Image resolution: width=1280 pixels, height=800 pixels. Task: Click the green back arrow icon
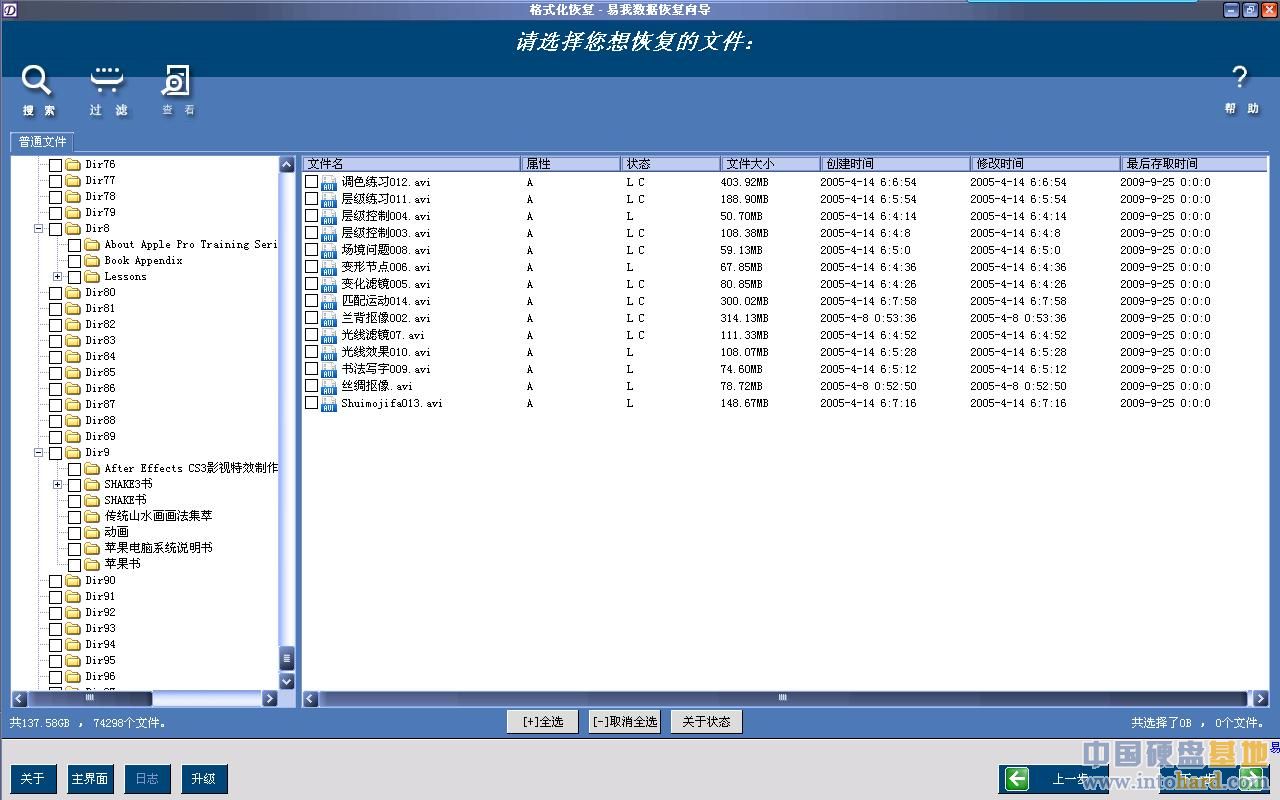point(1017,779)
